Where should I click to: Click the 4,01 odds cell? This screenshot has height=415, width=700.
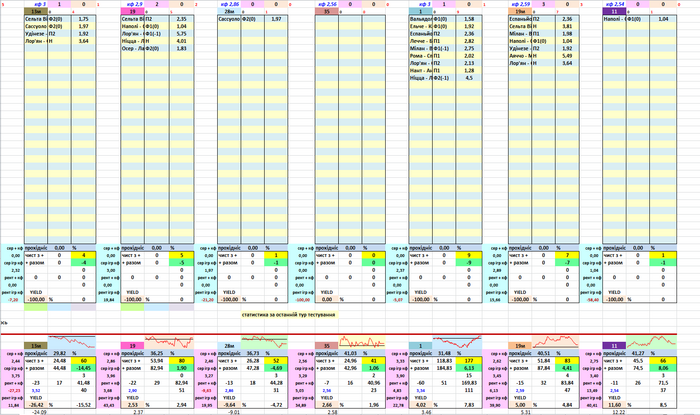(181, 41)
